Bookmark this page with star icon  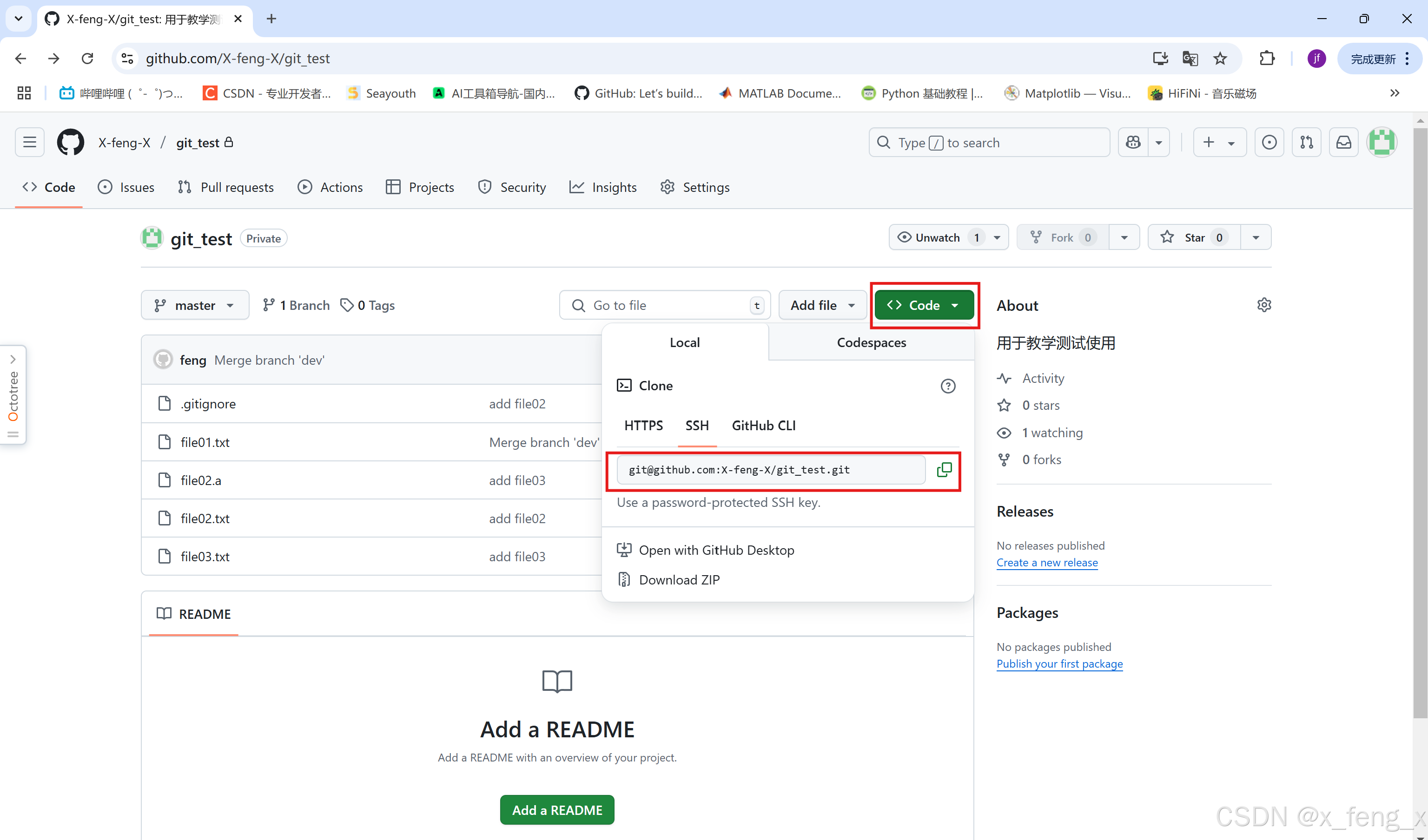click(x=1220, y=59)
